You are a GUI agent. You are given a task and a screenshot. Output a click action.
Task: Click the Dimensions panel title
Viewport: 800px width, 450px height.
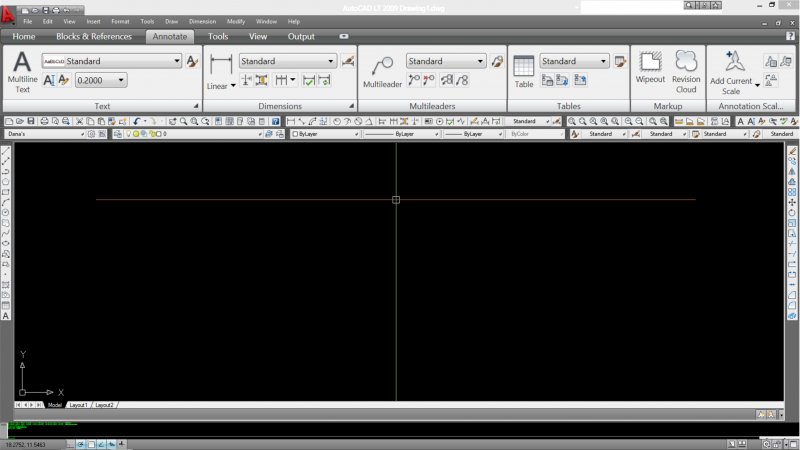(x=280, y=106)
